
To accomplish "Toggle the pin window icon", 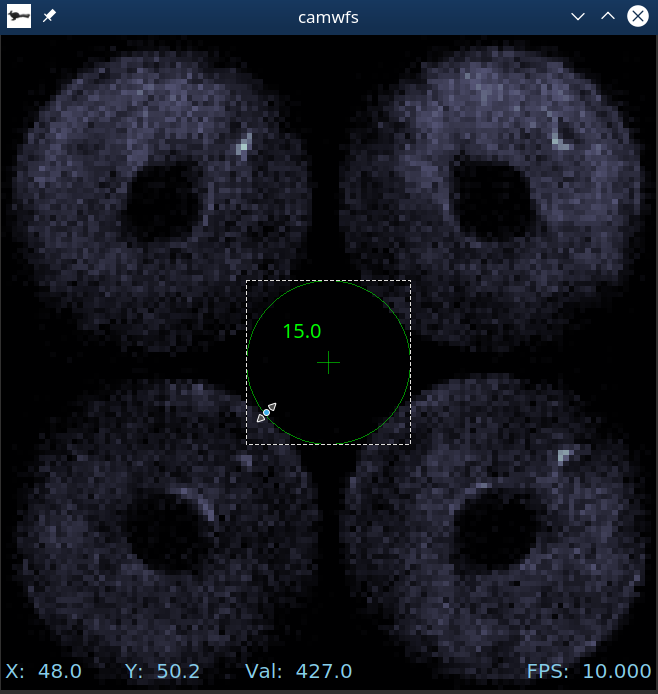I will (x=49, y=16).
